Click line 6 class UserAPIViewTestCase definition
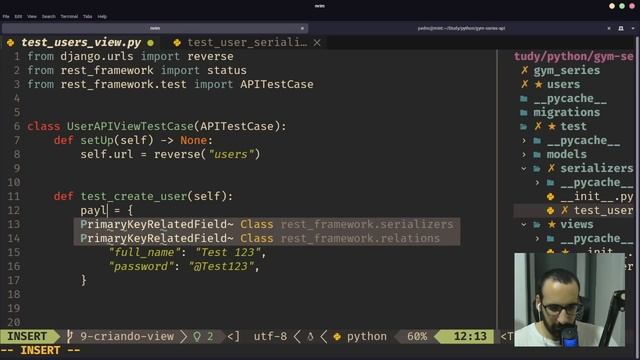Screen dimensions: 640x360 157,126
